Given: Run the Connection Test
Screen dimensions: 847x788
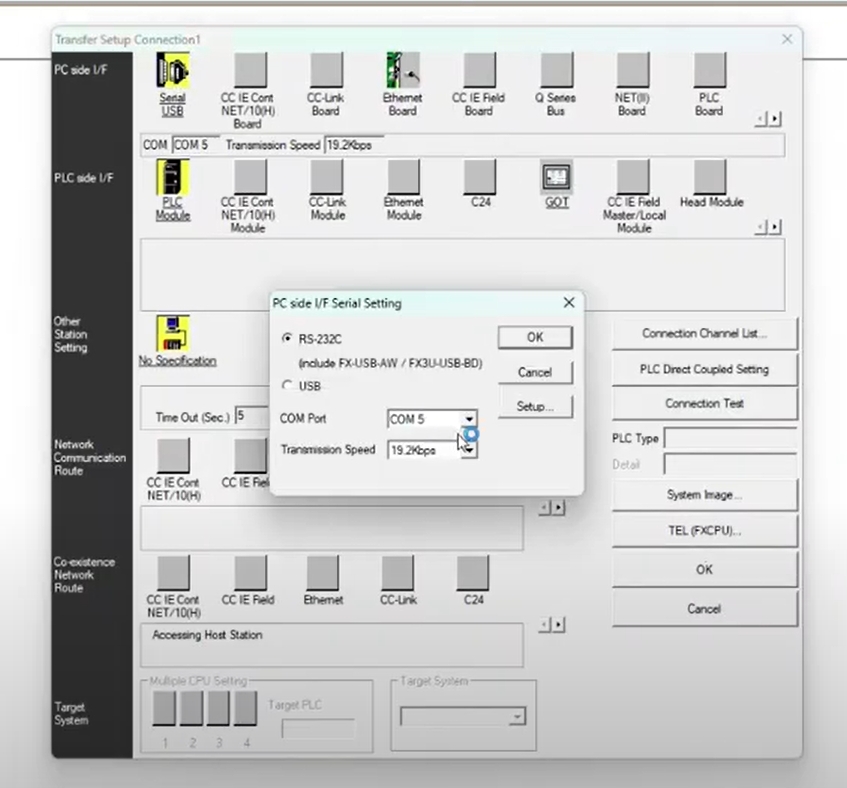Looking at the screenshot, I should click(704, 404).
